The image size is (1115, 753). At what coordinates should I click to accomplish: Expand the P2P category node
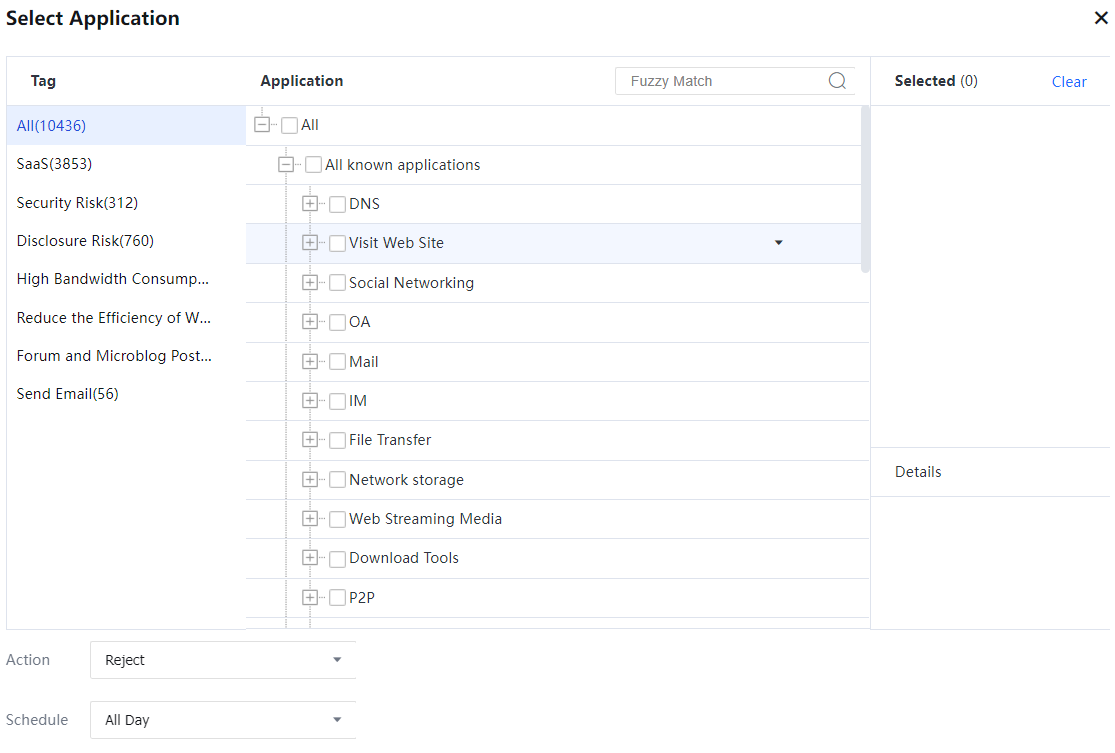[310, 598]
